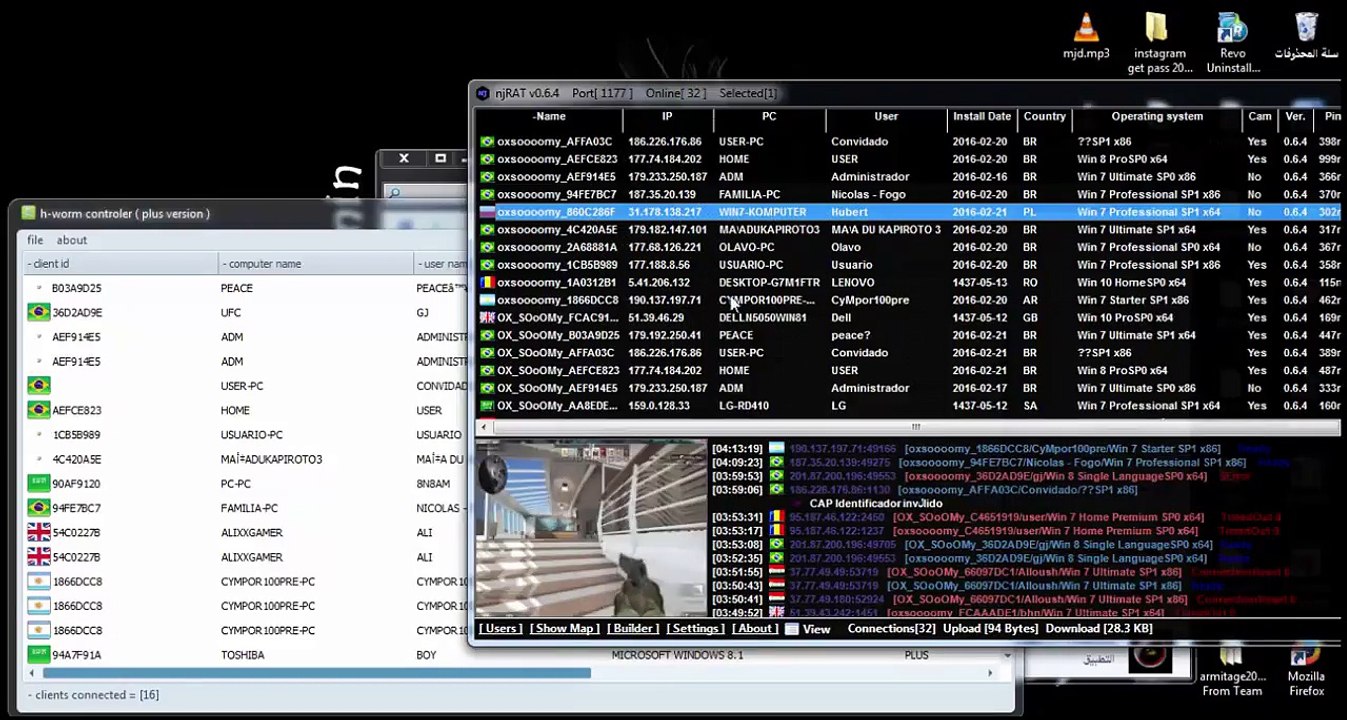Click the screen preview thumbnail in njRAT
The height and width of the screenshot is (720, 1347).
click(591, 528)
